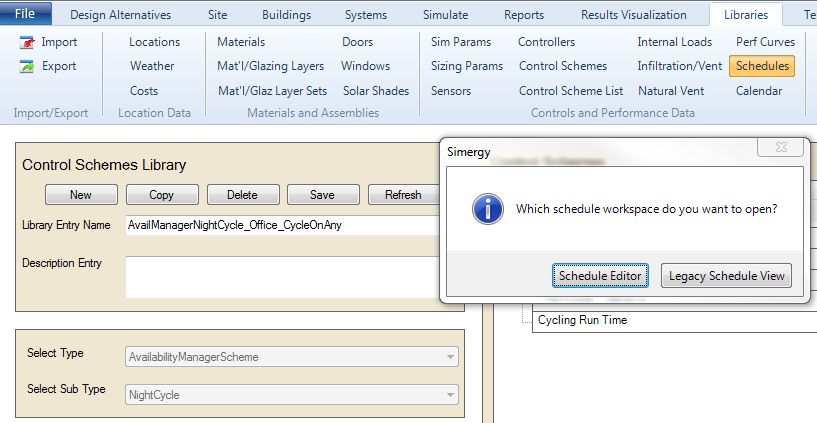This screenshot has width=817, height=423.
Task: Click the Export icon in the ribbon
Action: 27,66
